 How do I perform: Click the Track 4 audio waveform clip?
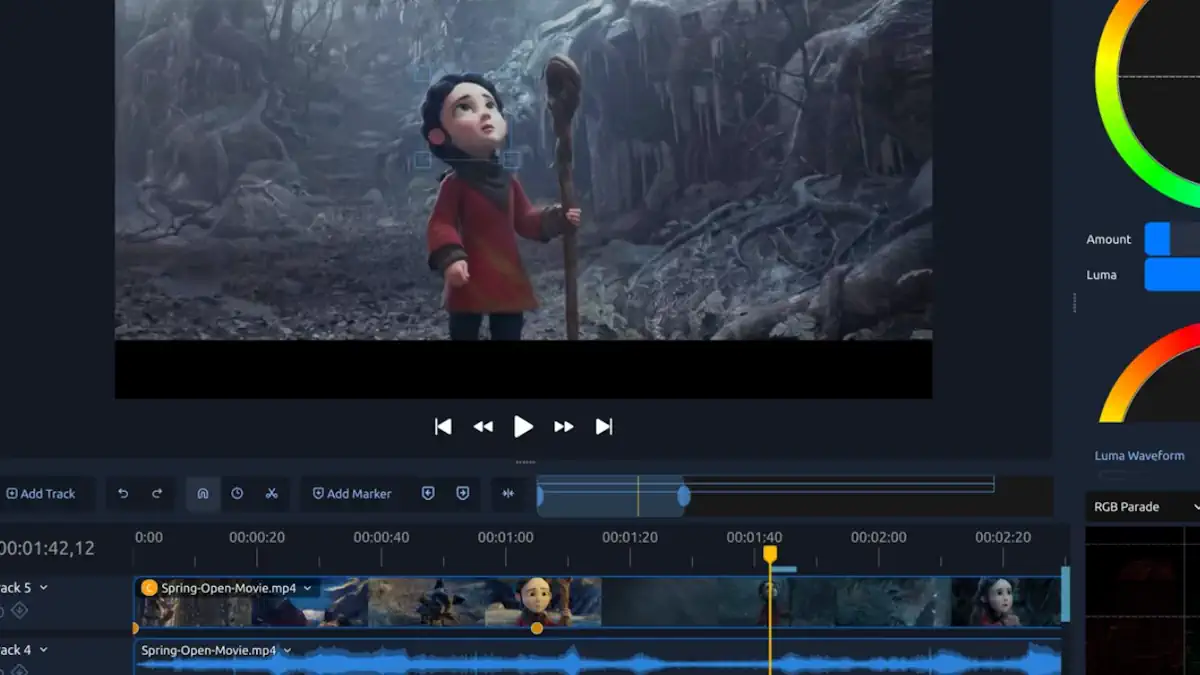[x=598, y=656]
